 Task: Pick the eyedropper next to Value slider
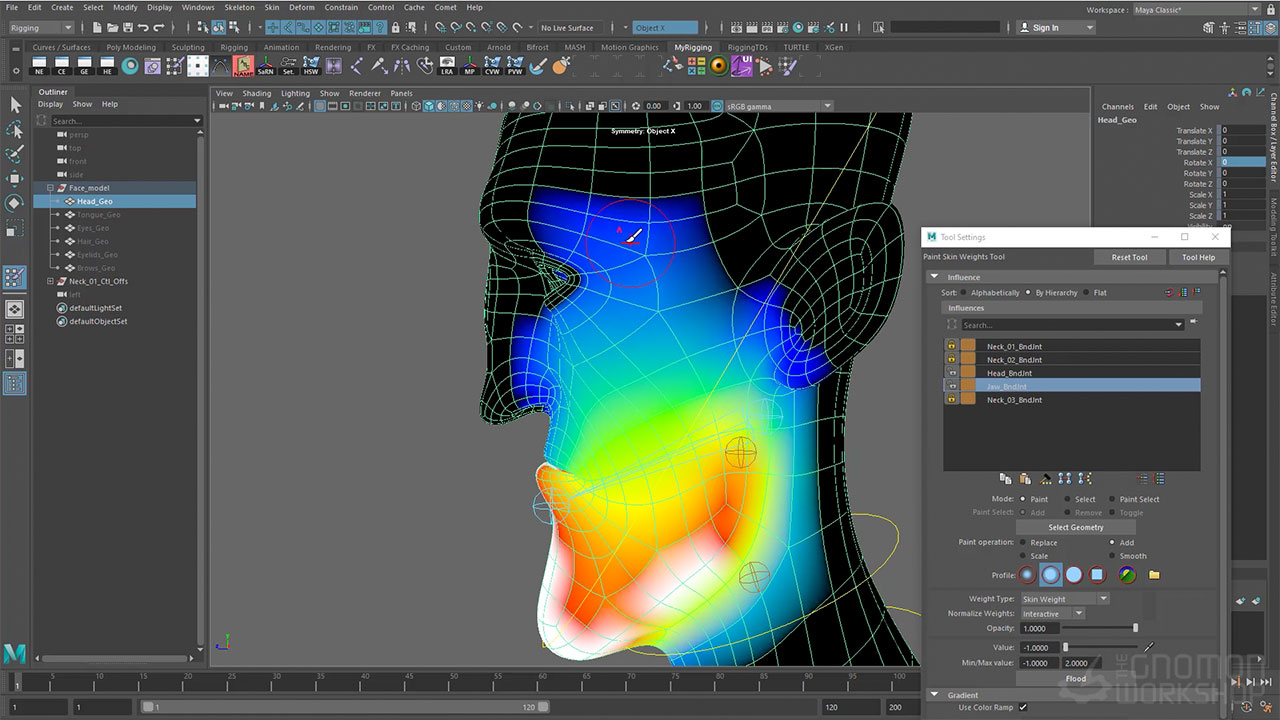(x=1149, y=648)
